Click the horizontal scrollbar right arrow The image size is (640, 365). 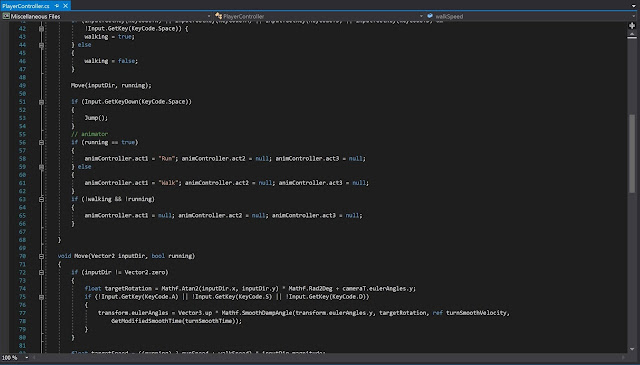623,358
